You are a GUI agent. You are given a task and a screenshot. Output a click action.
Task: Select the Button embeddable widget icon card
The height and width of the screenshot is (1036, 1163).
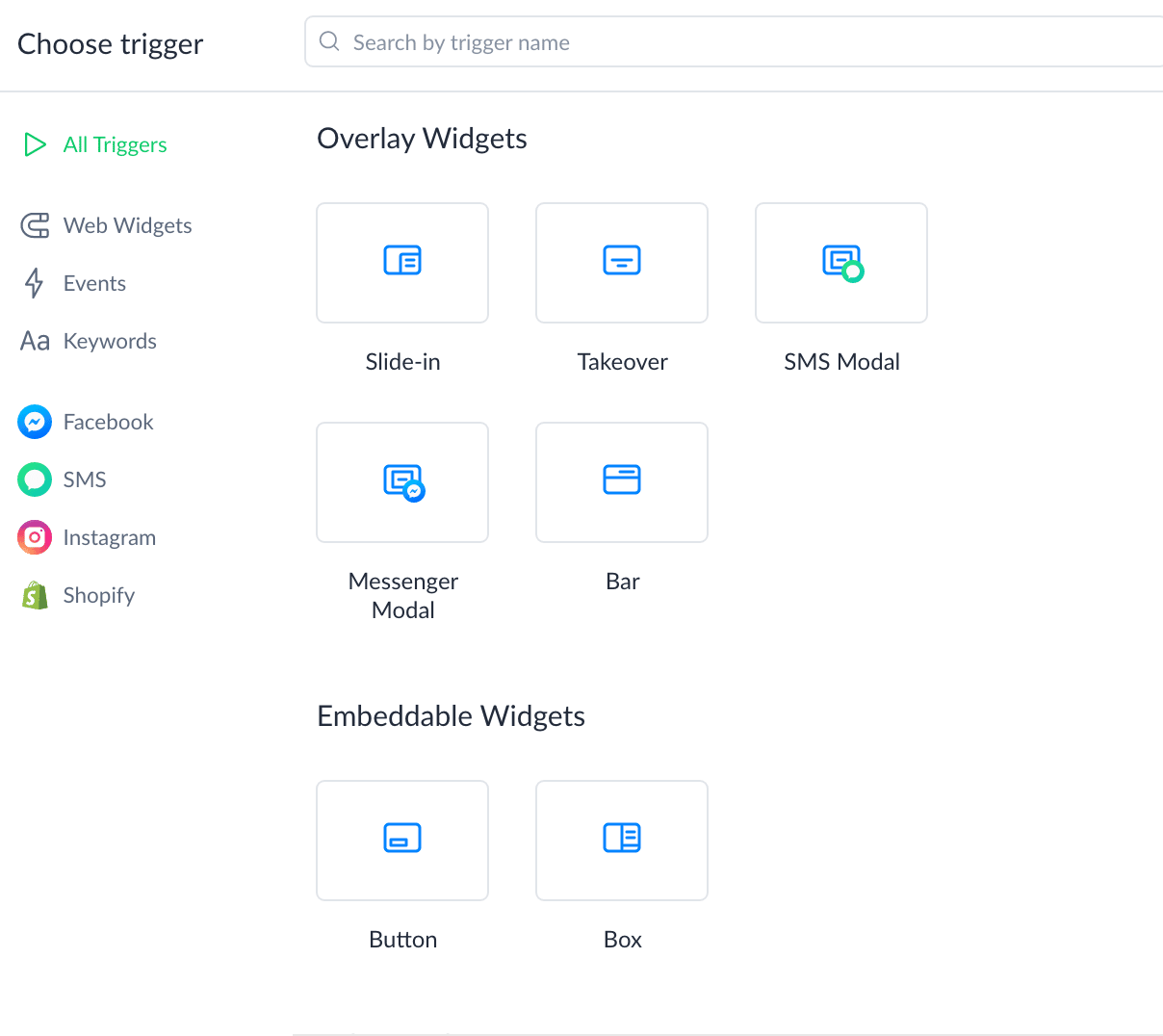(402, 841)
